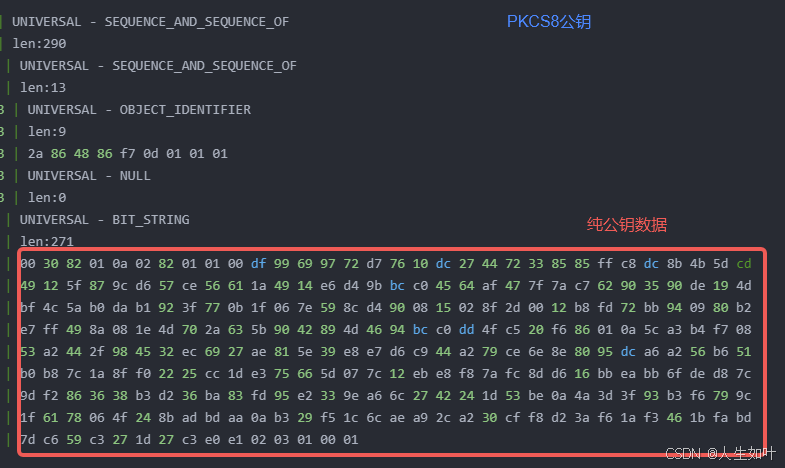Click hex bytes '53 a2 44 2f 98'
The image size is (785, 468).
coord(74,352)
